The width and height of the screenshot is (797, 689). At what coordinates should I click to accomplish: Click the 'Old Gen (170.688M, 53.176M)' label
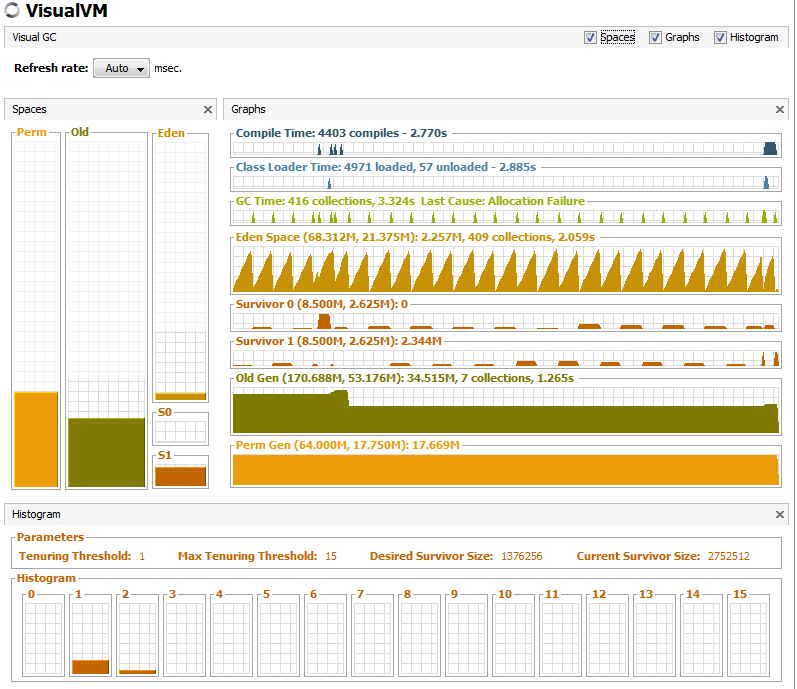point(319,379)
